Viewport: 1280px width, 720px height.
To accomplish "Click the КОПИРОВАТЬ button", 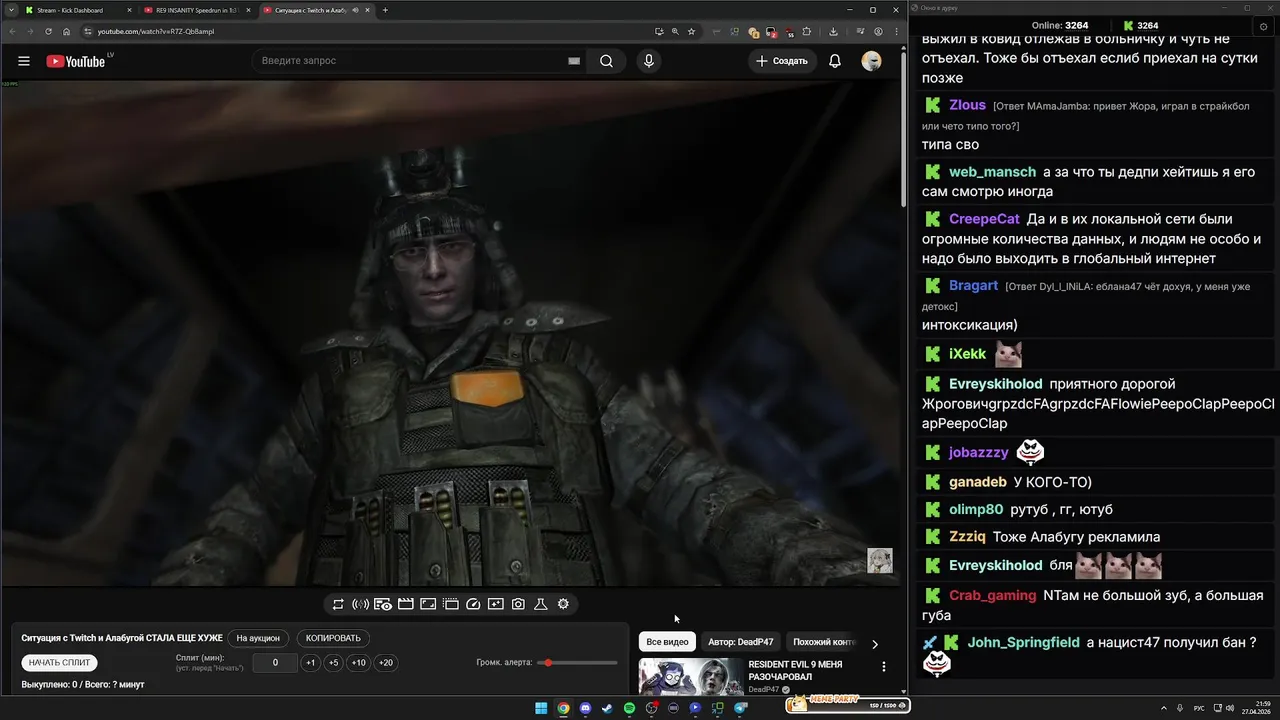I will click(333, 638).
